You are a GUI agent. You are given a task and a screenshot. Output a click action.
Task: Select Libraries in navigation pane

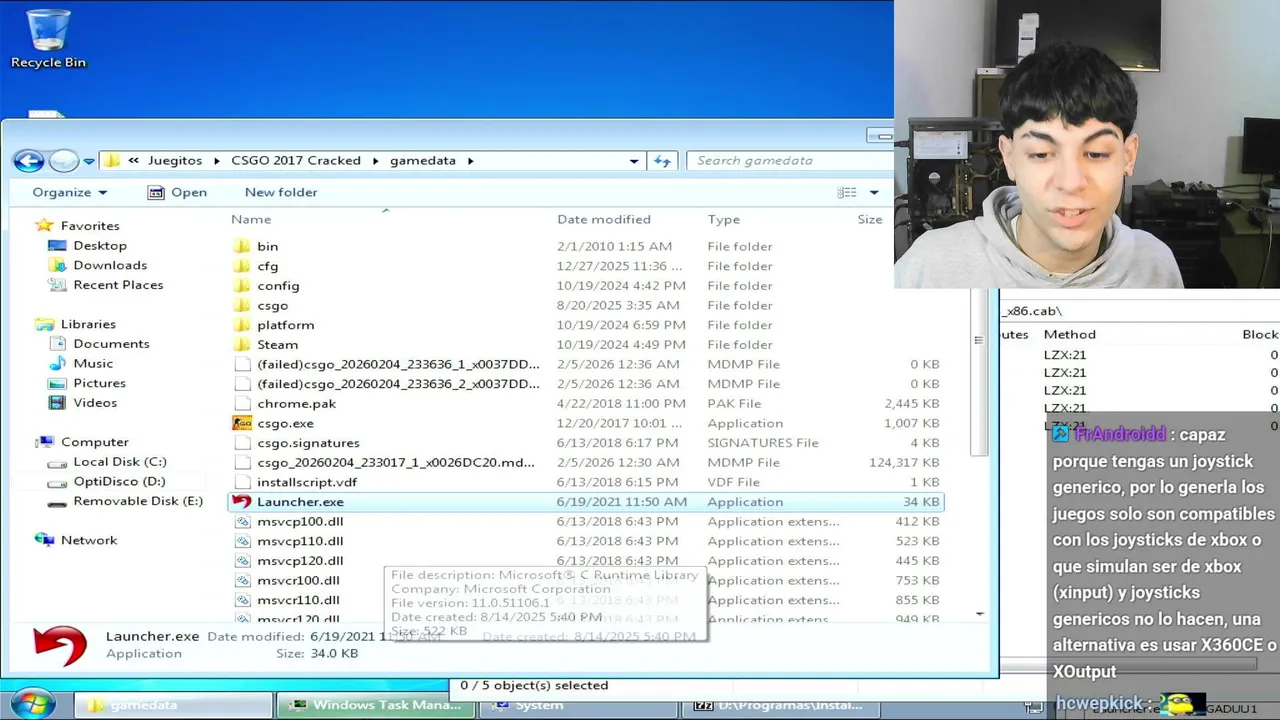point(87,324)
